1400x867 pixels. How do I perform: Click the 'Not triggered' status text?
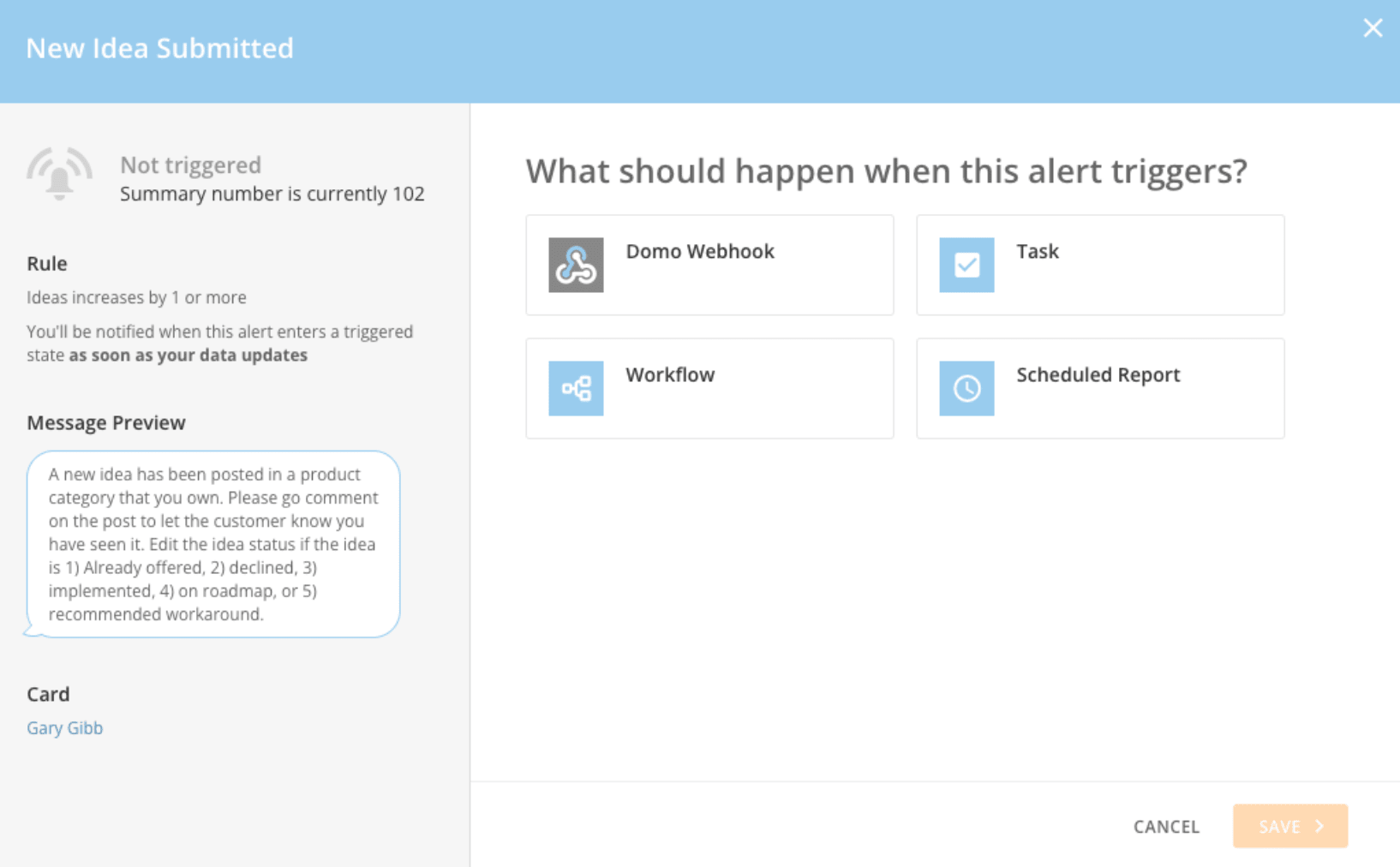[191, 164]
